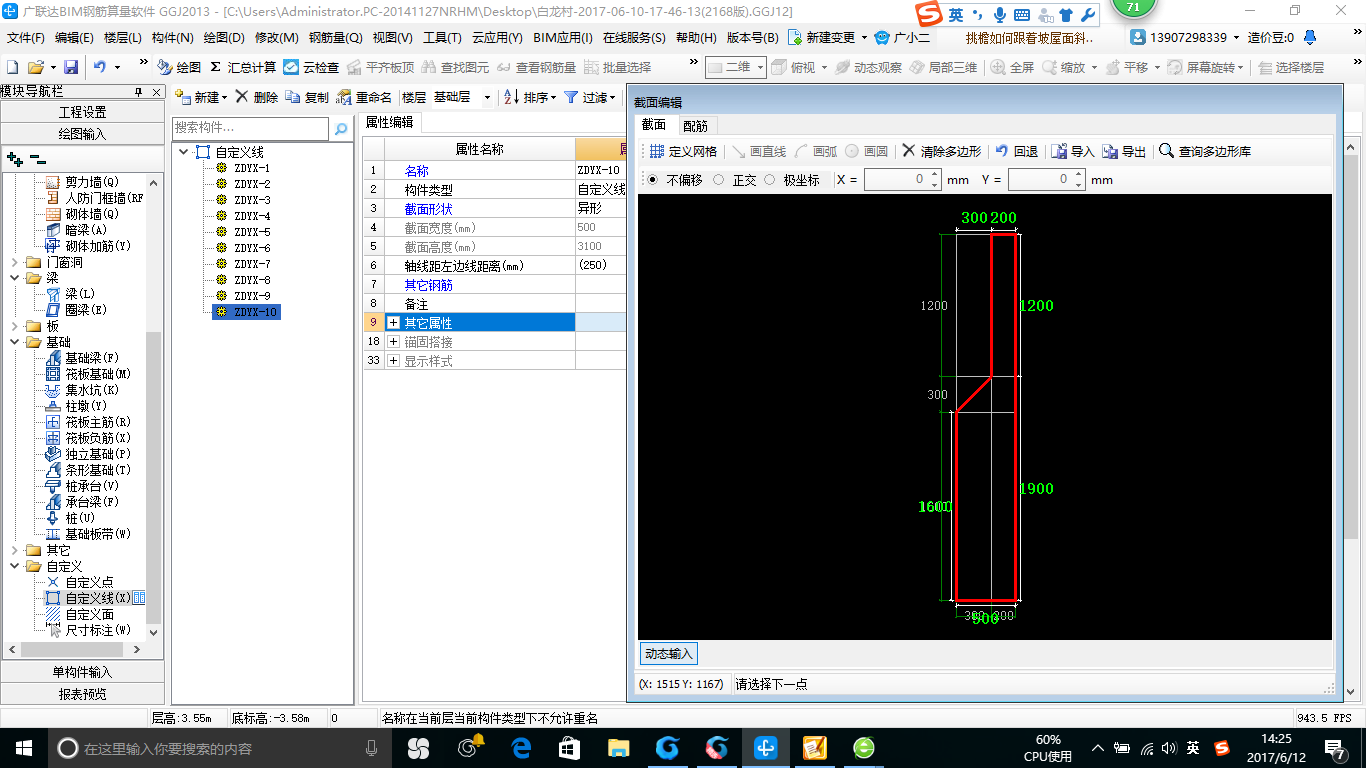Select the 画圆 draw circle tool

866,152
